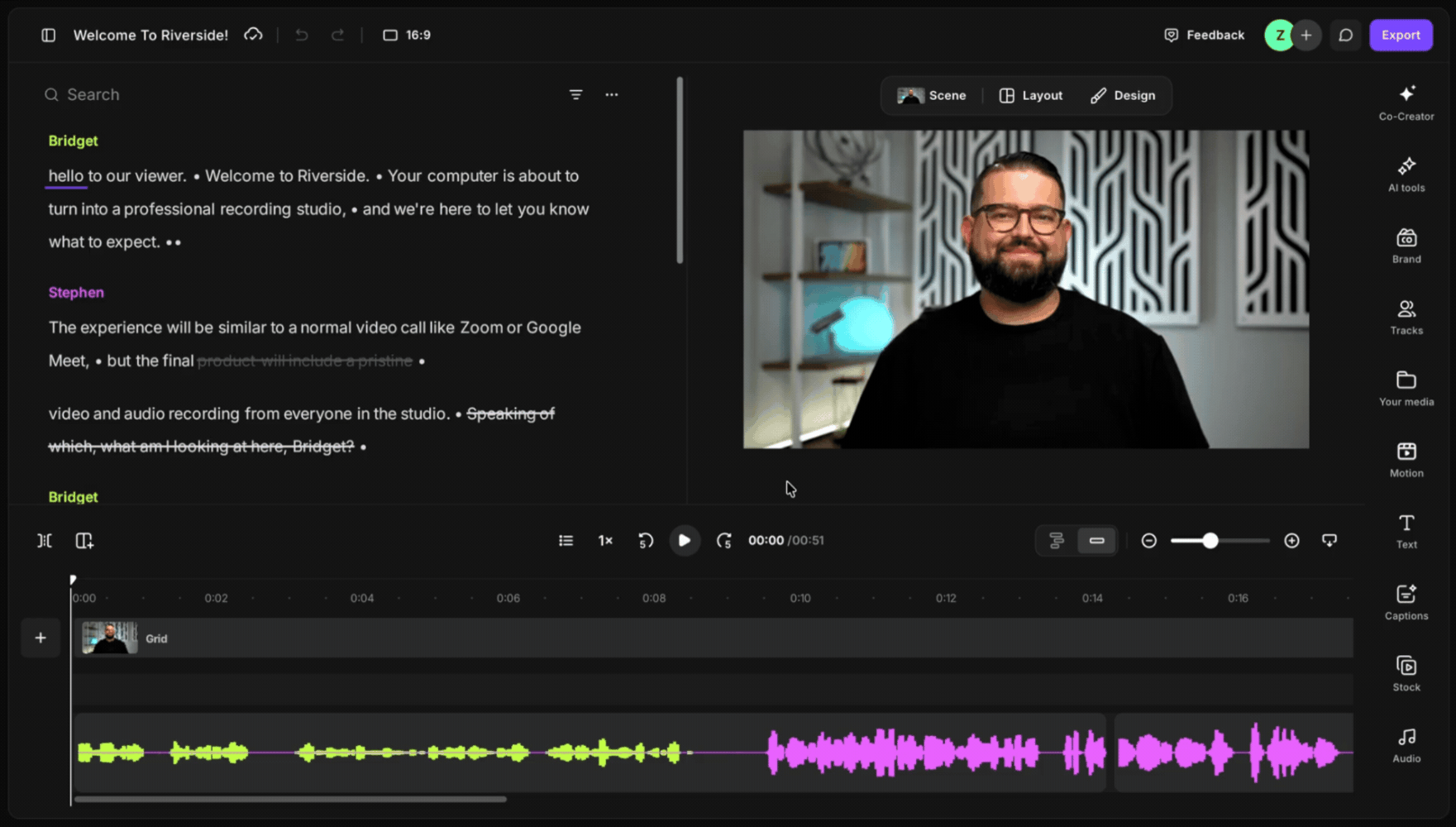Open the 16:9 aspect ratio selector
Viewport: 1456px width, 827px height.
tap(407, 35)
